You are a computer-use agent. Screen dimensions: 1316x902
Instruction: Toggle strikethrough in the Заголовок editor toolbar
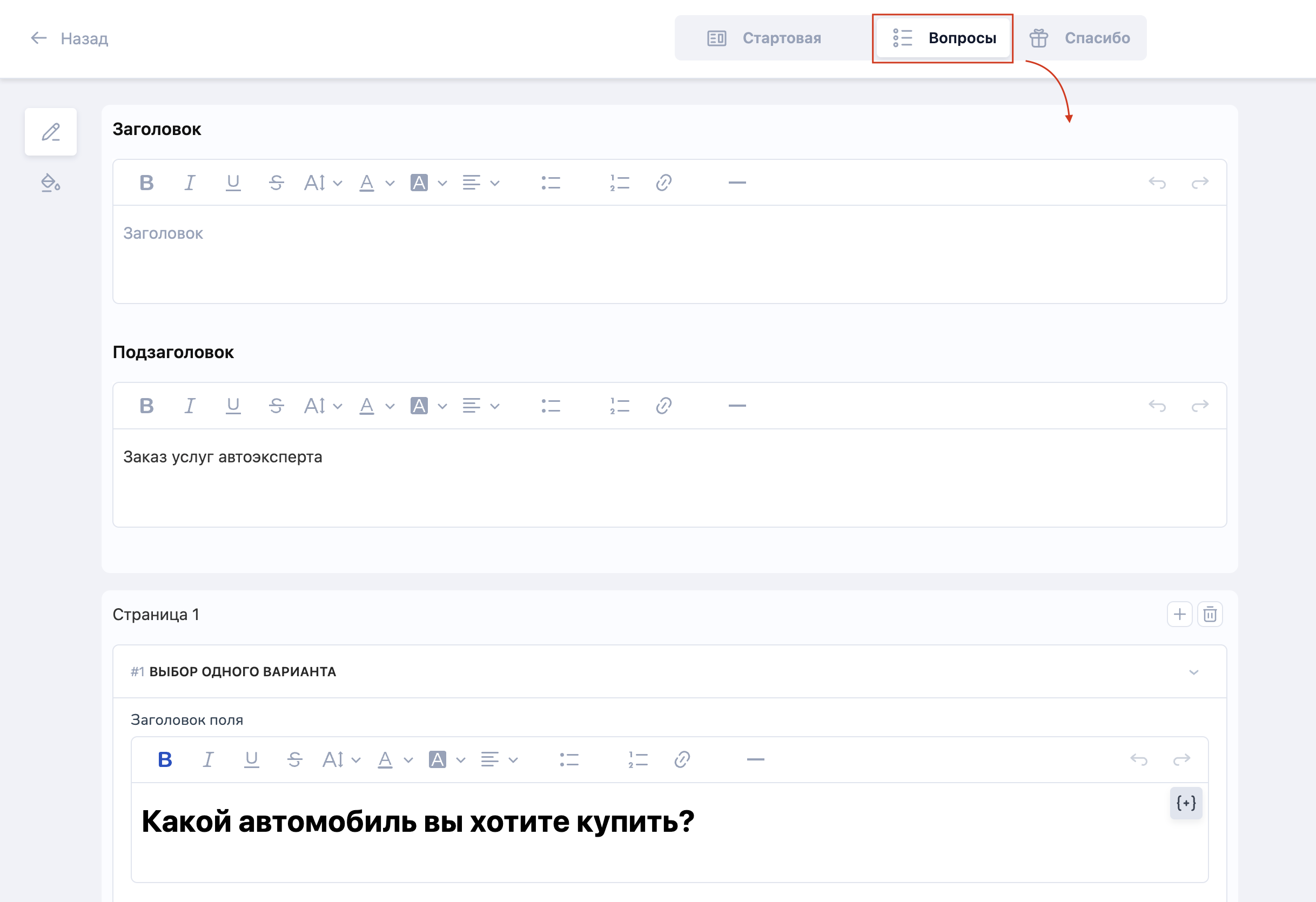click(277, 183)
